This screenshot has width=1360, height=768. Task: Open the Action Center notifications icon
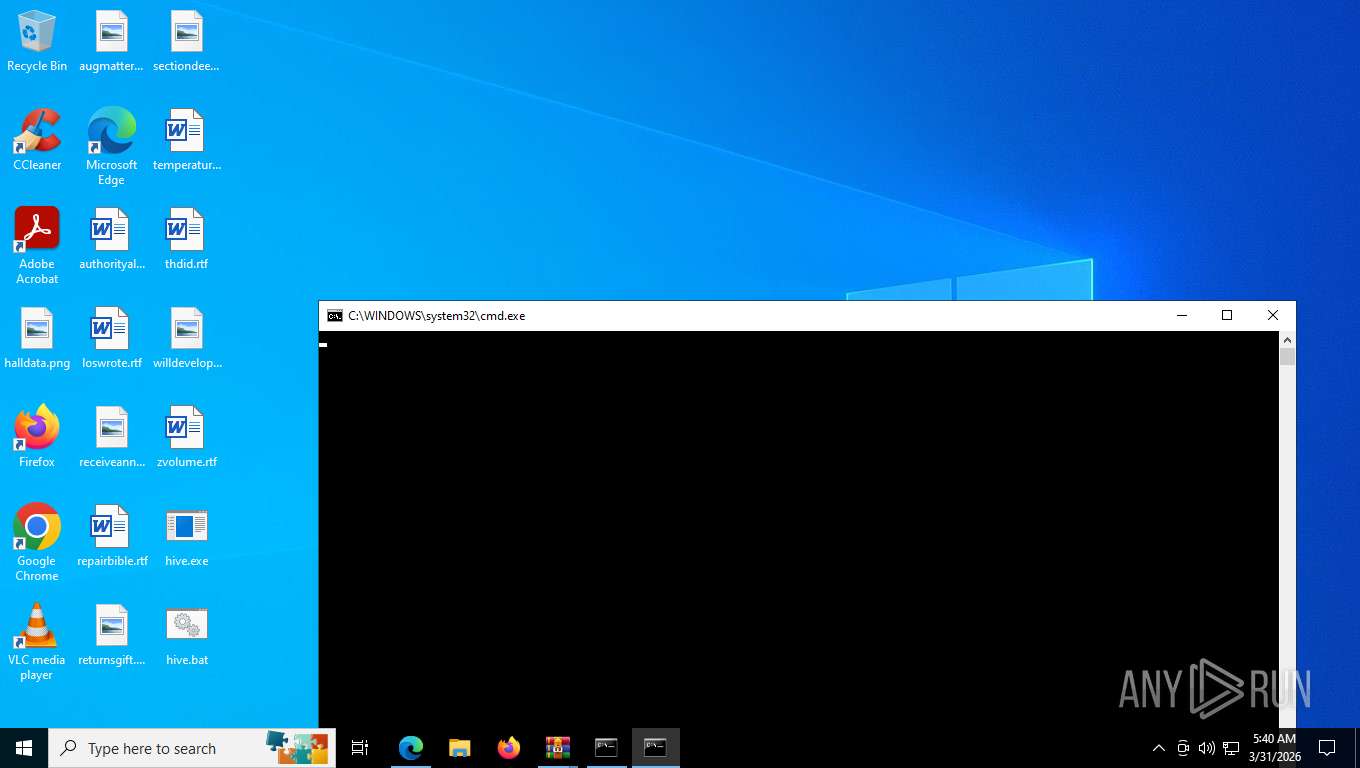[x=1327, y=748]
